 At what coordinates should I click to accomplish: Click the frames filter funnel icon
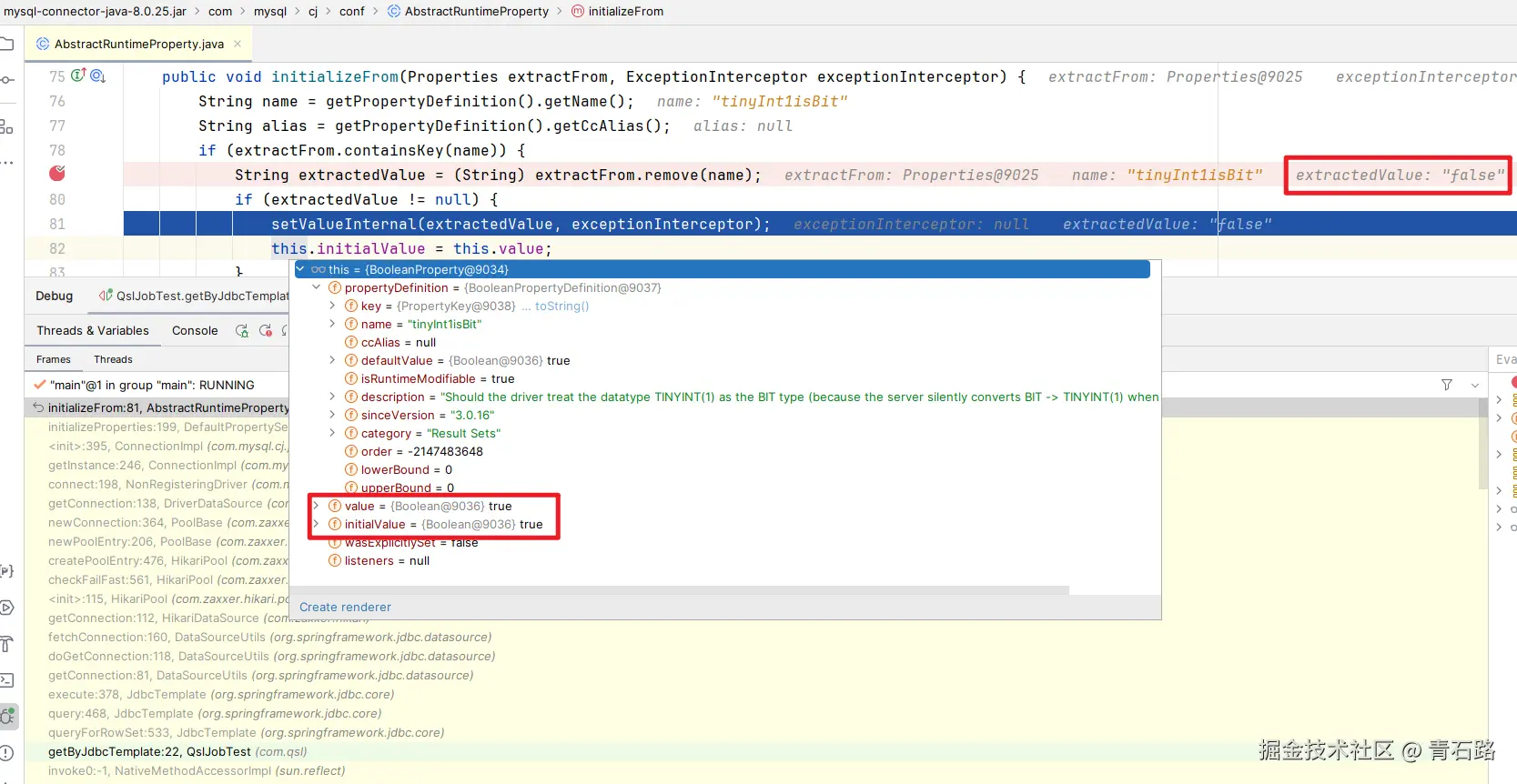pyautogui.click(x=1447, y=385)
